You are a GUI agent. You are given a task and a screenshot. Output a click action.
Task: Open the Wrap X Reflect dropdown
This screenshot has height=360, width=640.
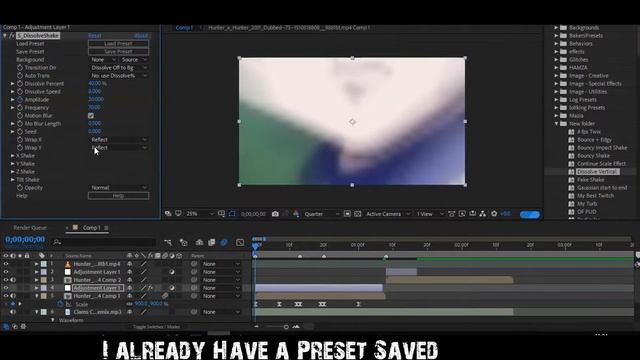118,140
